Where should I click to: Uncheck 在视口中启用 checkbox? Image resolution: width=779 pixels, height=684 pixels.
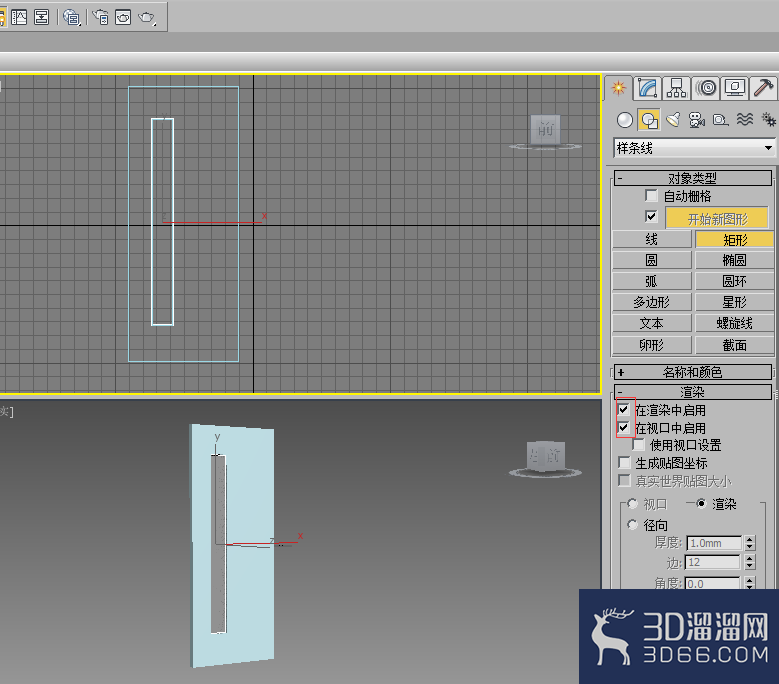pyautogui.click(x=623, y=428)
